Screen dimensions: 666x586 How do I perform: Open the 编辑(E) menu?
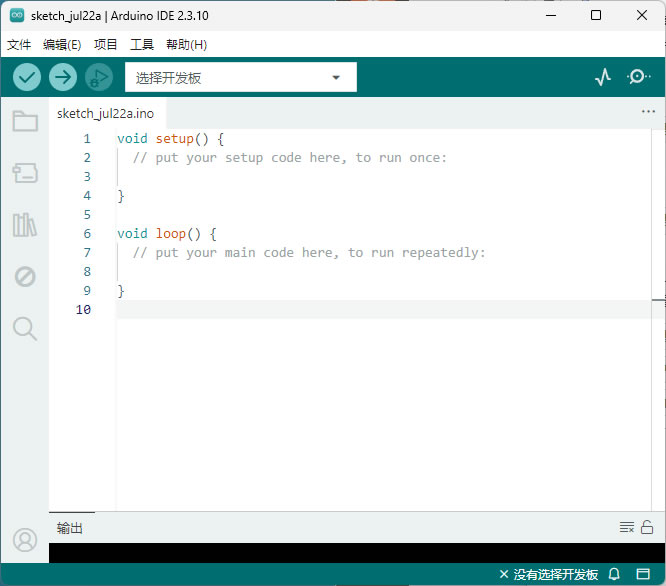coord(62,45)
